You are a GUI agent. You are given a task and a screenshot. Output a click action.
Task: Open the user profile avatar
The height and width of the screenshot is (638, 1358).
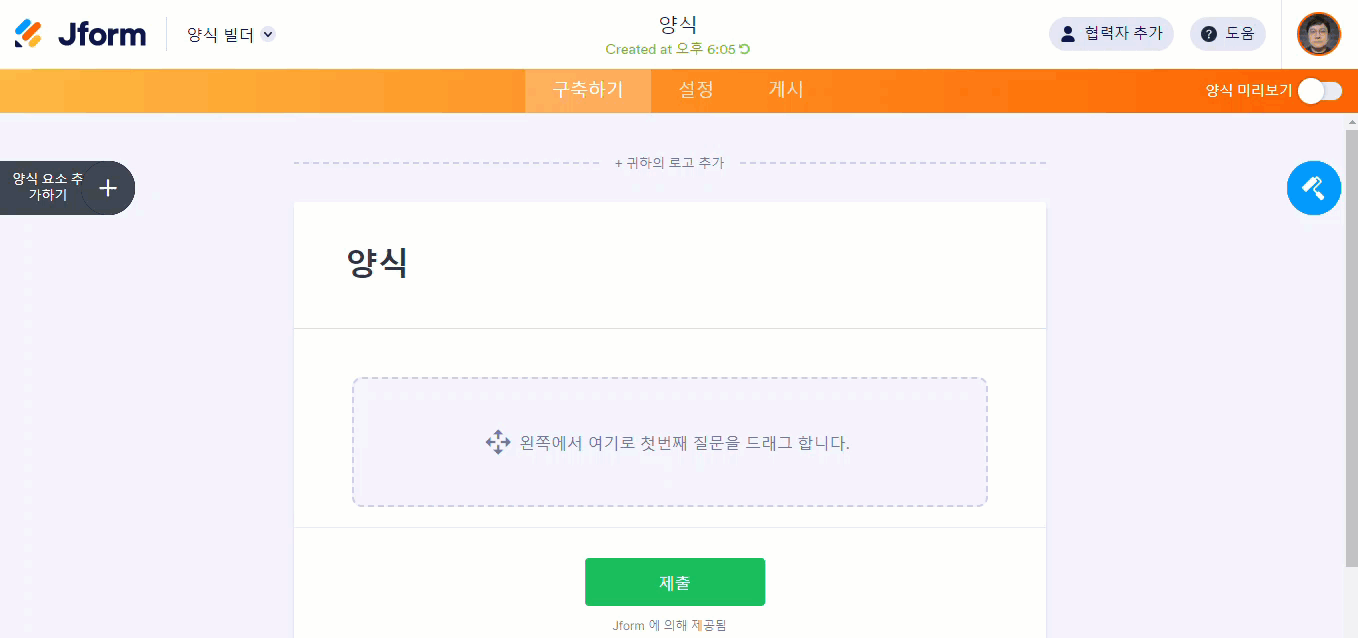1318,34
